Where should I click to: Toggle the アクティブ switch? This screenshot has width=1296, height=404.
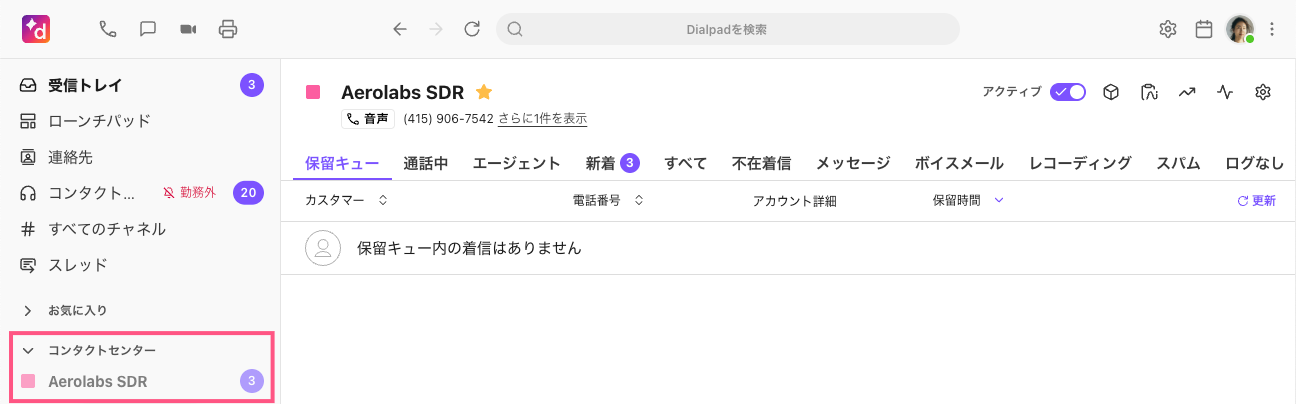tap(1068, 92)
